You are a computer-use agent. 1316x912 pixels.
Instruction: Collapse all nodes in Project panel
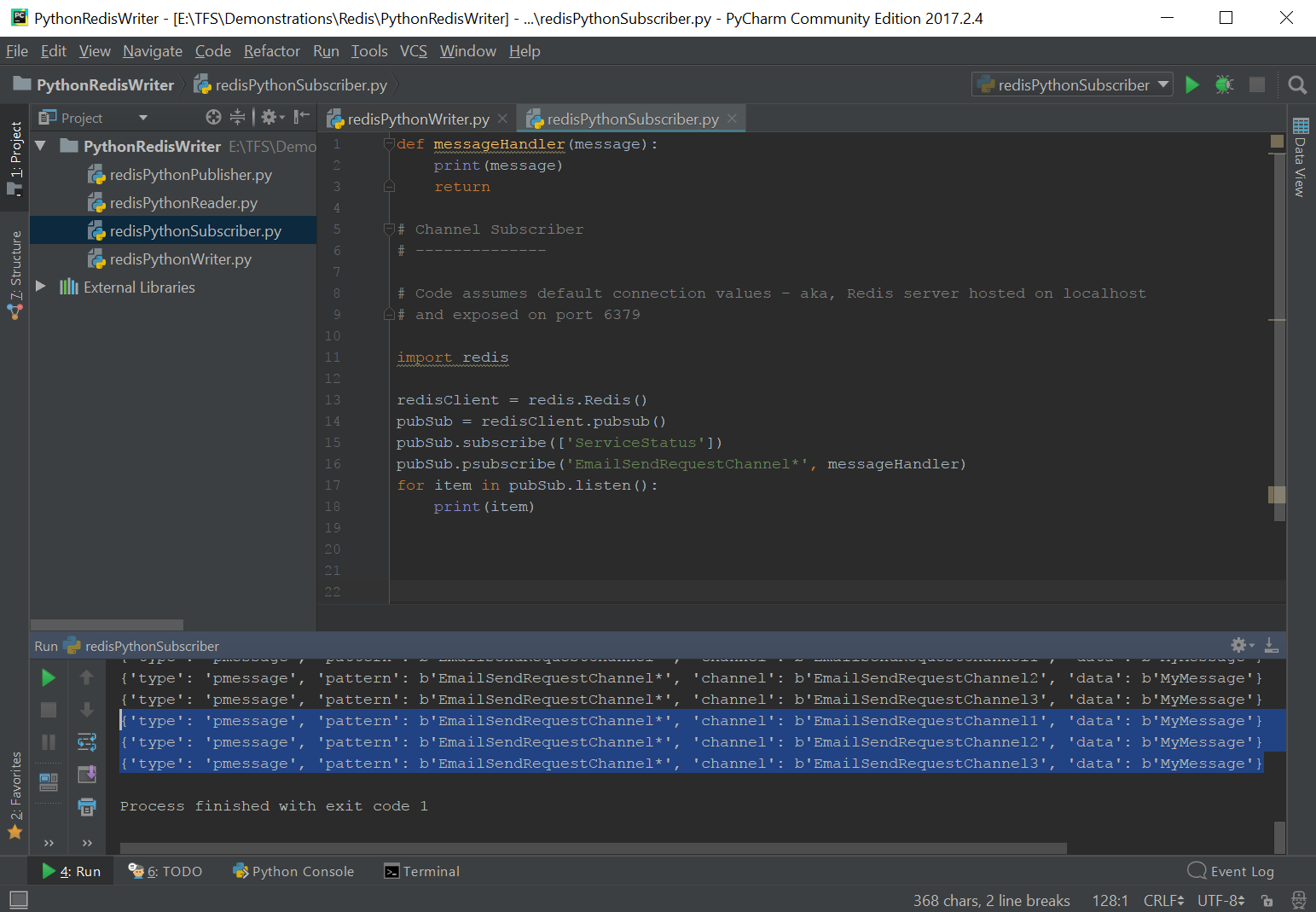237,117
